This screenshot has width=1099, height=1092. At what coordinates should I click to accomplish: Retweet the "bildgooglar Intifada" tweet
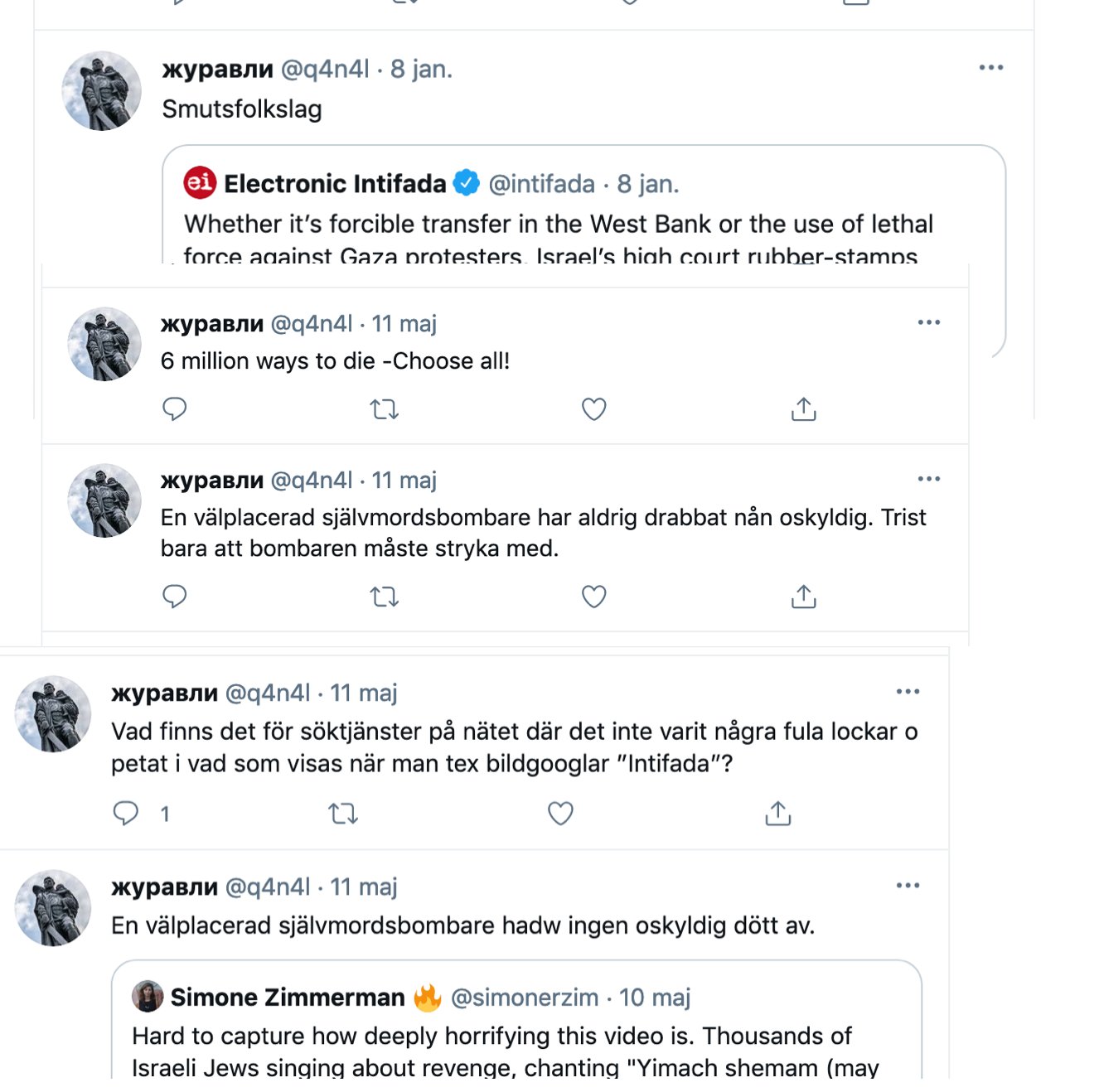342,814
